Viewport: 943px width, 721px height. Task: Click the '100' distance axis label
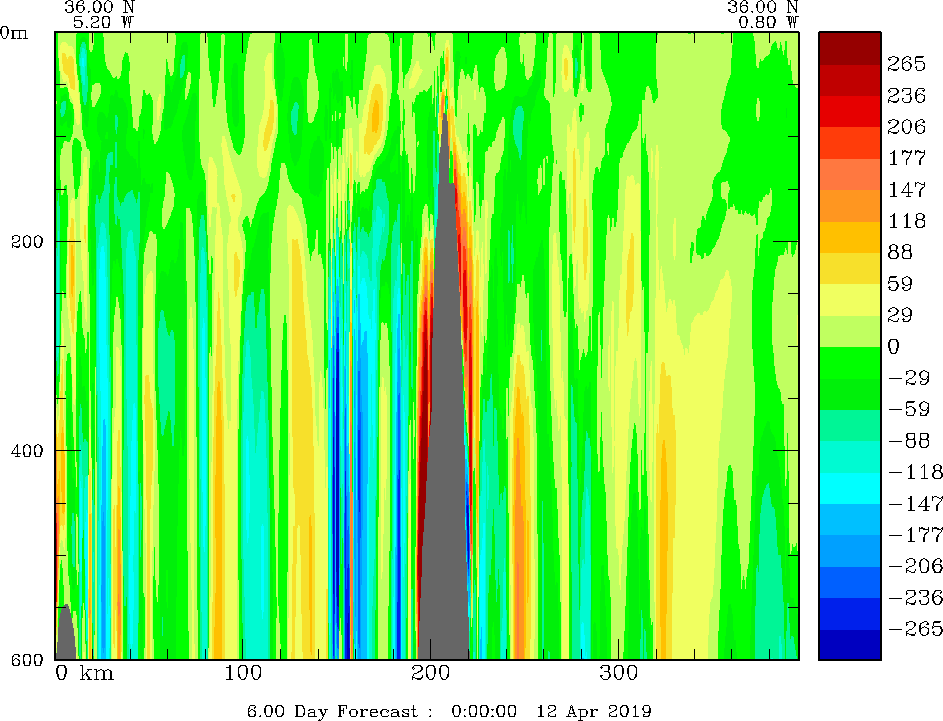(242, 672)
